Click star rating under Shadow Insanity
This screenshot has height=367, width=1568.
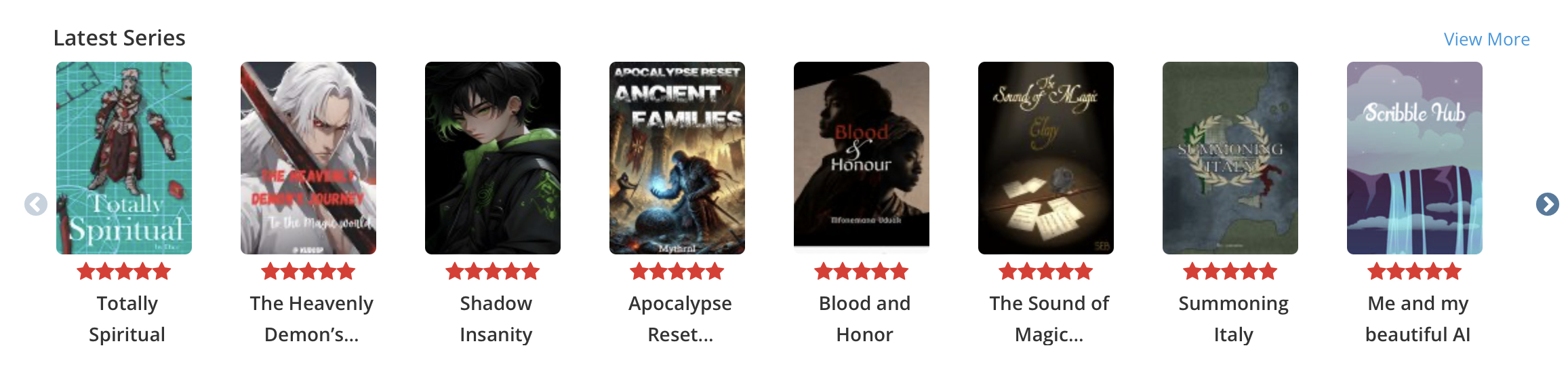click(x=493, y=272)
